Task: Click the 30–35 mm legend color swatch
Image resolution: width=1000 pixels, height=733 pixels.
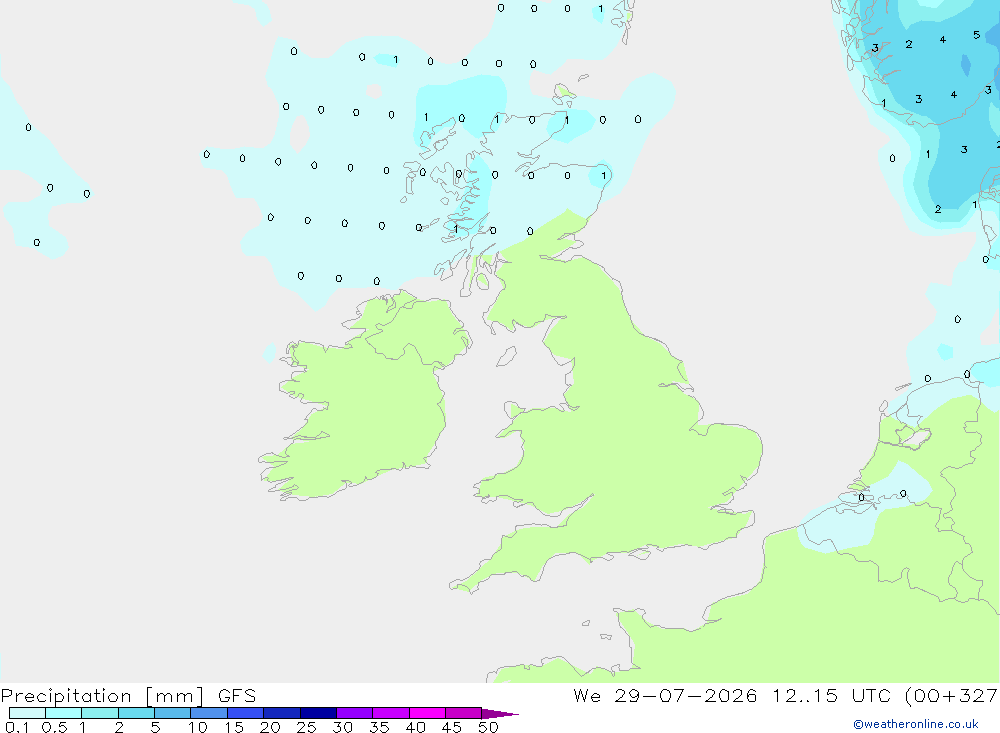Action: 355,713
